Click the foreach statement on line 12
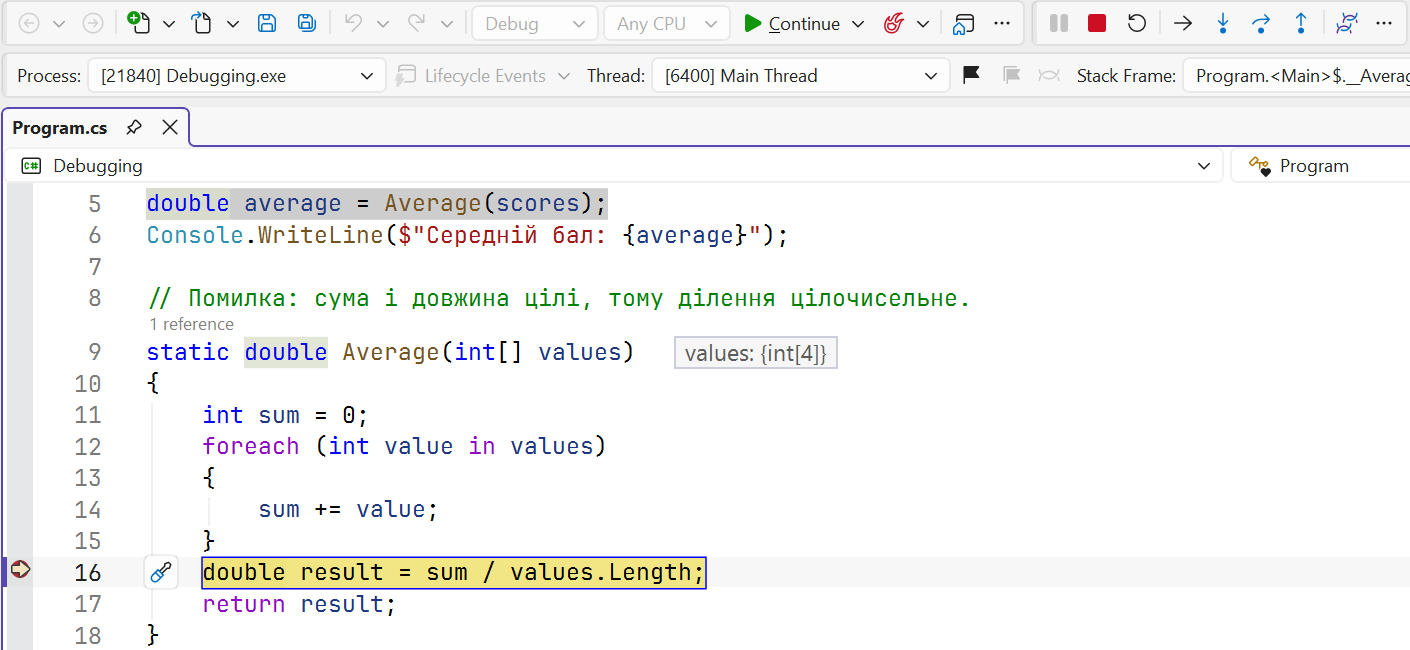The image size is (1410, 650). tap(404, 446)
